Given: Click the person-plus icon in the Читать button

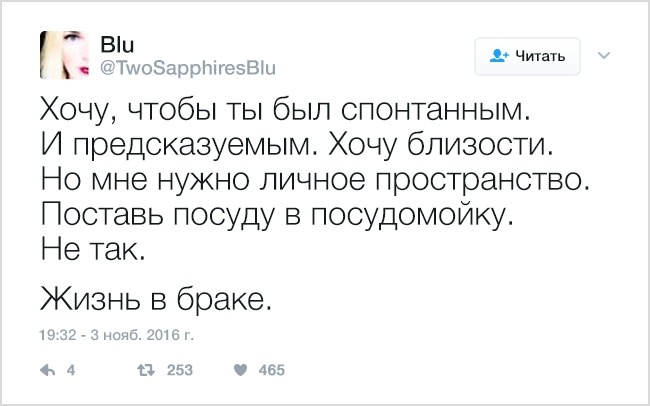Looking at the screenshot, I should click(499, 56).
